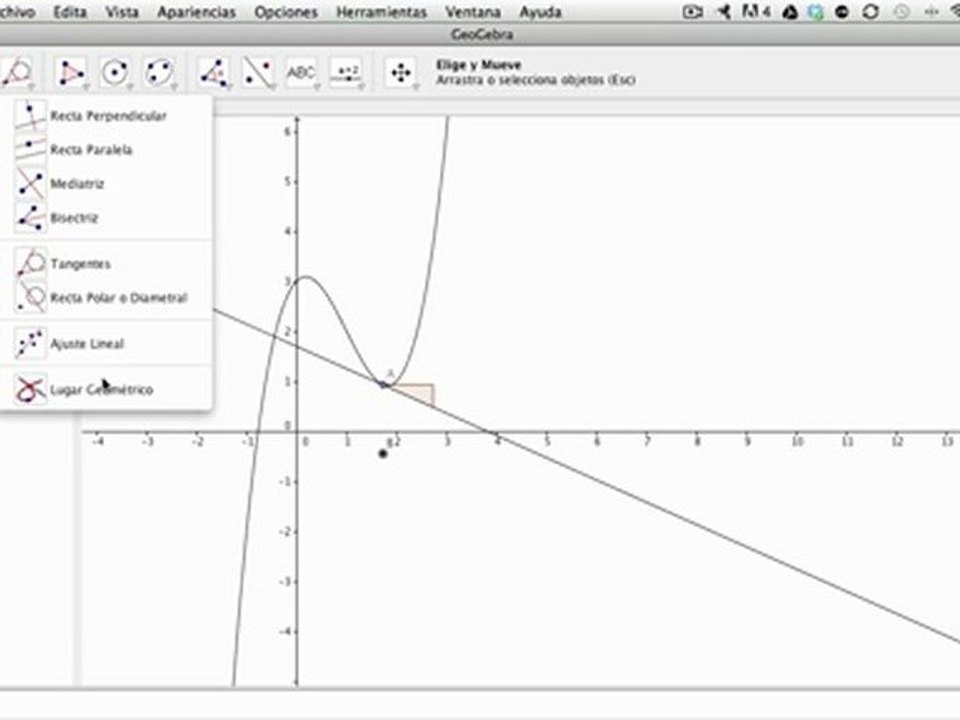The image size is (960, 720).
Task: Click the Recta Perpendicular icon in dropdown
Action: click(x=29, y=116)
